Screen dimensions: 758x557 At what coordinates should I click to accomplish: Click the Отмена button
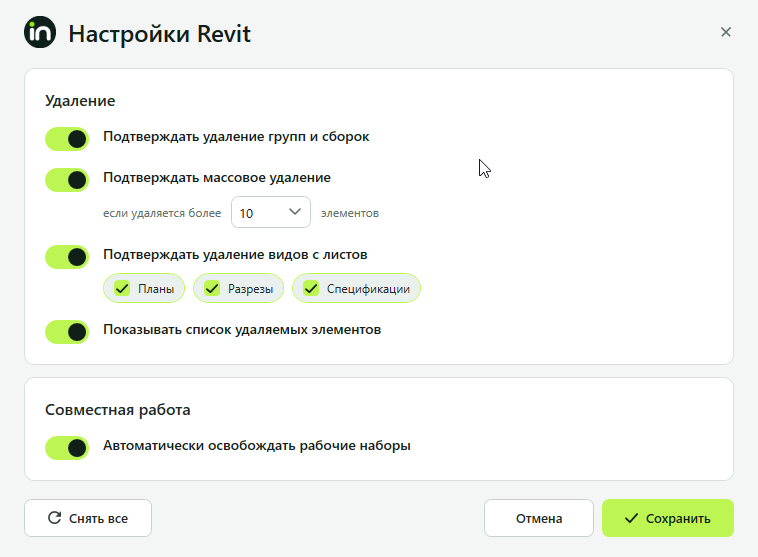539,518
